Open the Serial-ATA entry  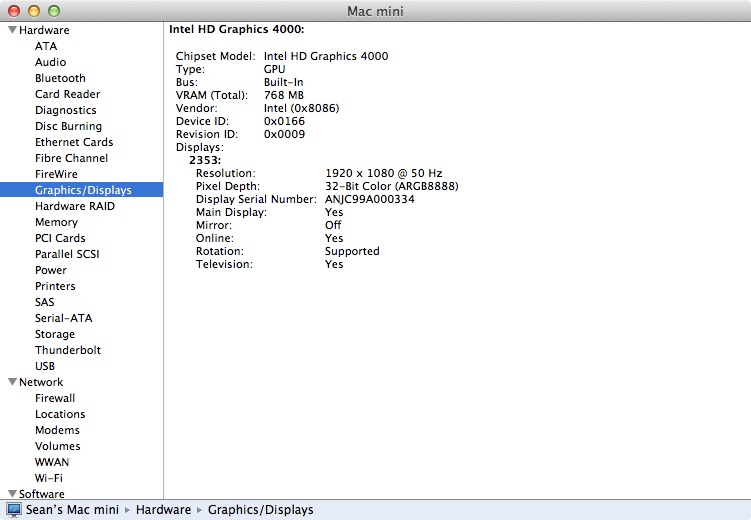63,318
